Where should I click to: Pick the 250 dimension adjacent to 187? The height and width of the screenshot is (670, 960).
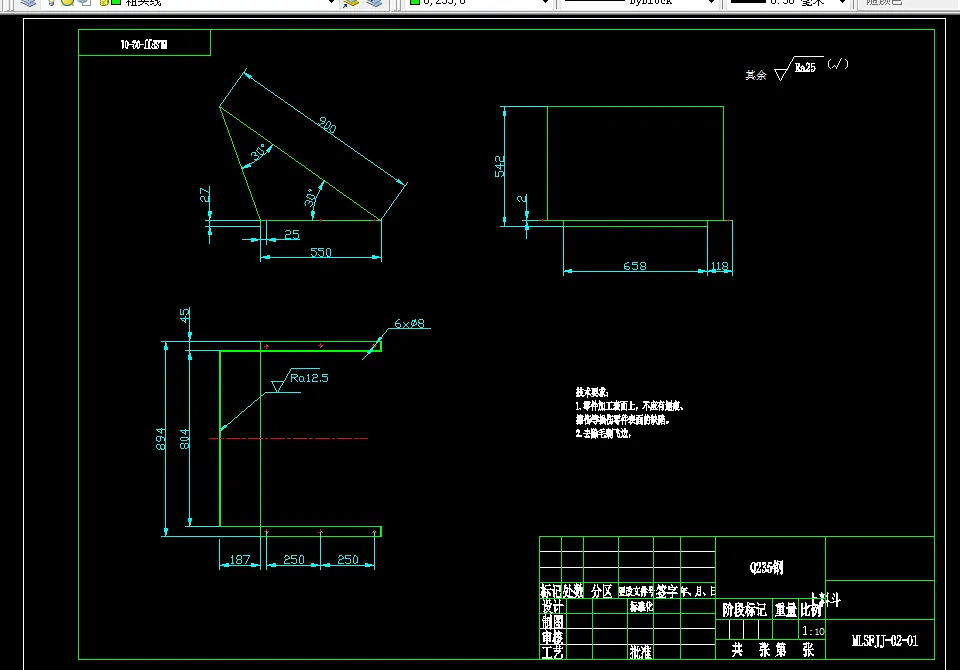click(x=294, y=559)
